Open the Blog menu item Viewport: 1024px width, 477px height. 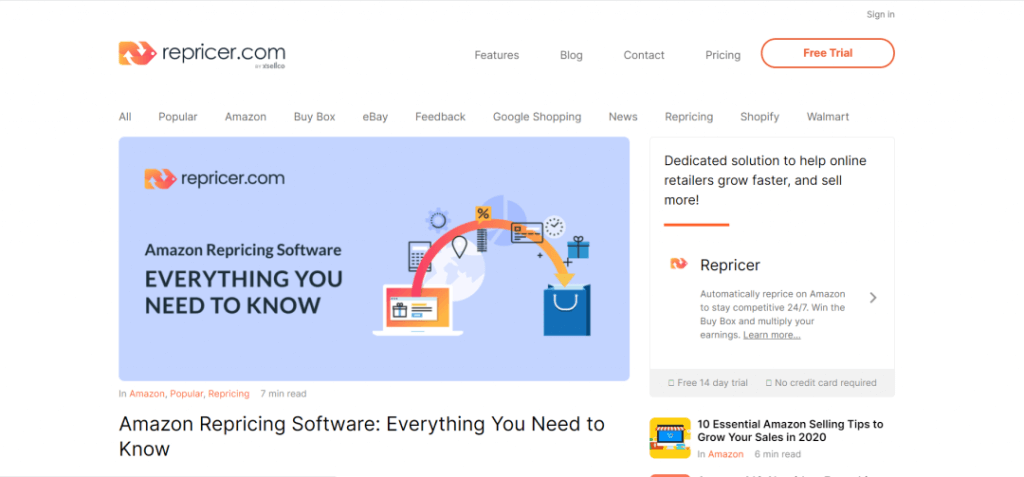click(571, 56)
